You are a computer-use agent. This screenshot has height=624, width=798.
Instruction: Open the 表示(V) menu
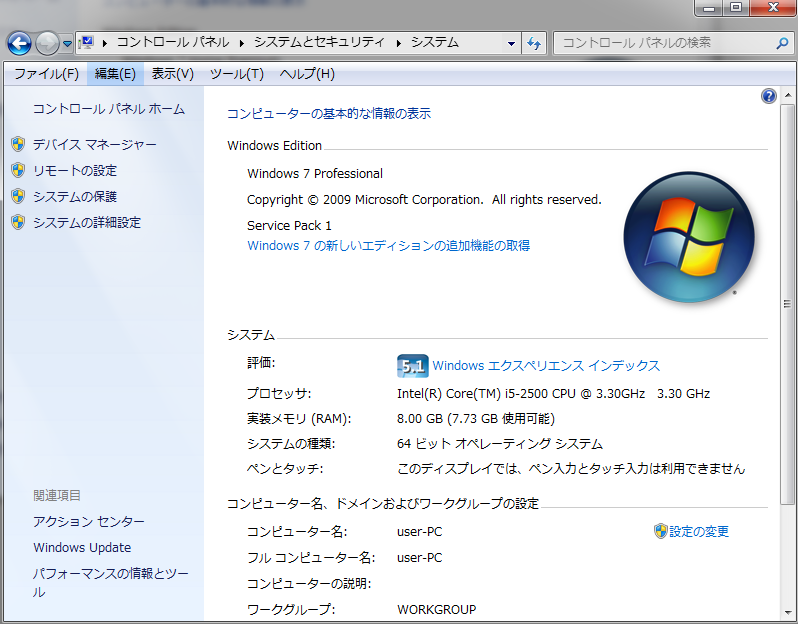tap(173, 74)
